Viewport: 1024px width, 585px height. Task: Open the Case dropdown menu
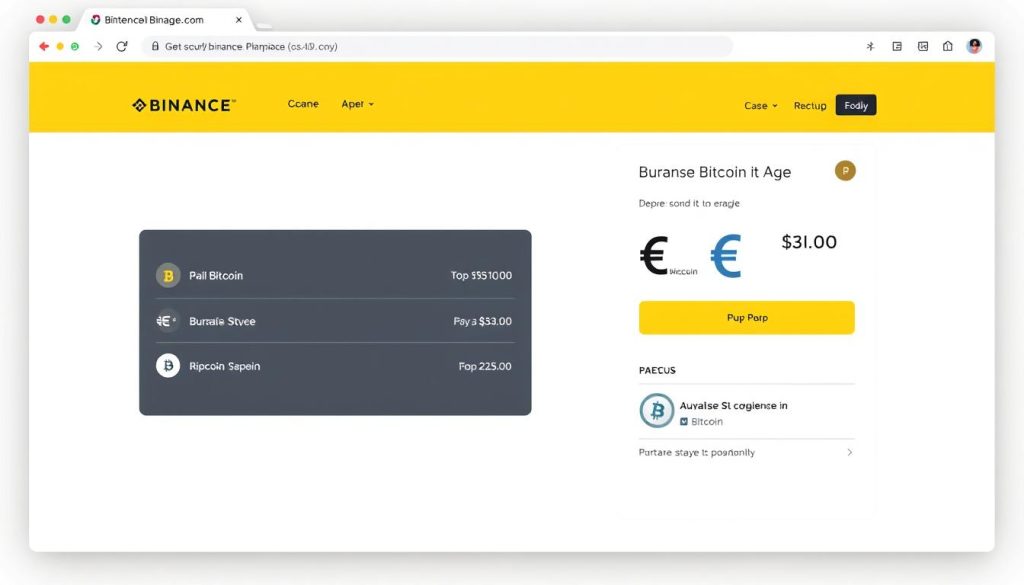pyautogui.click(x=761, y=106)
